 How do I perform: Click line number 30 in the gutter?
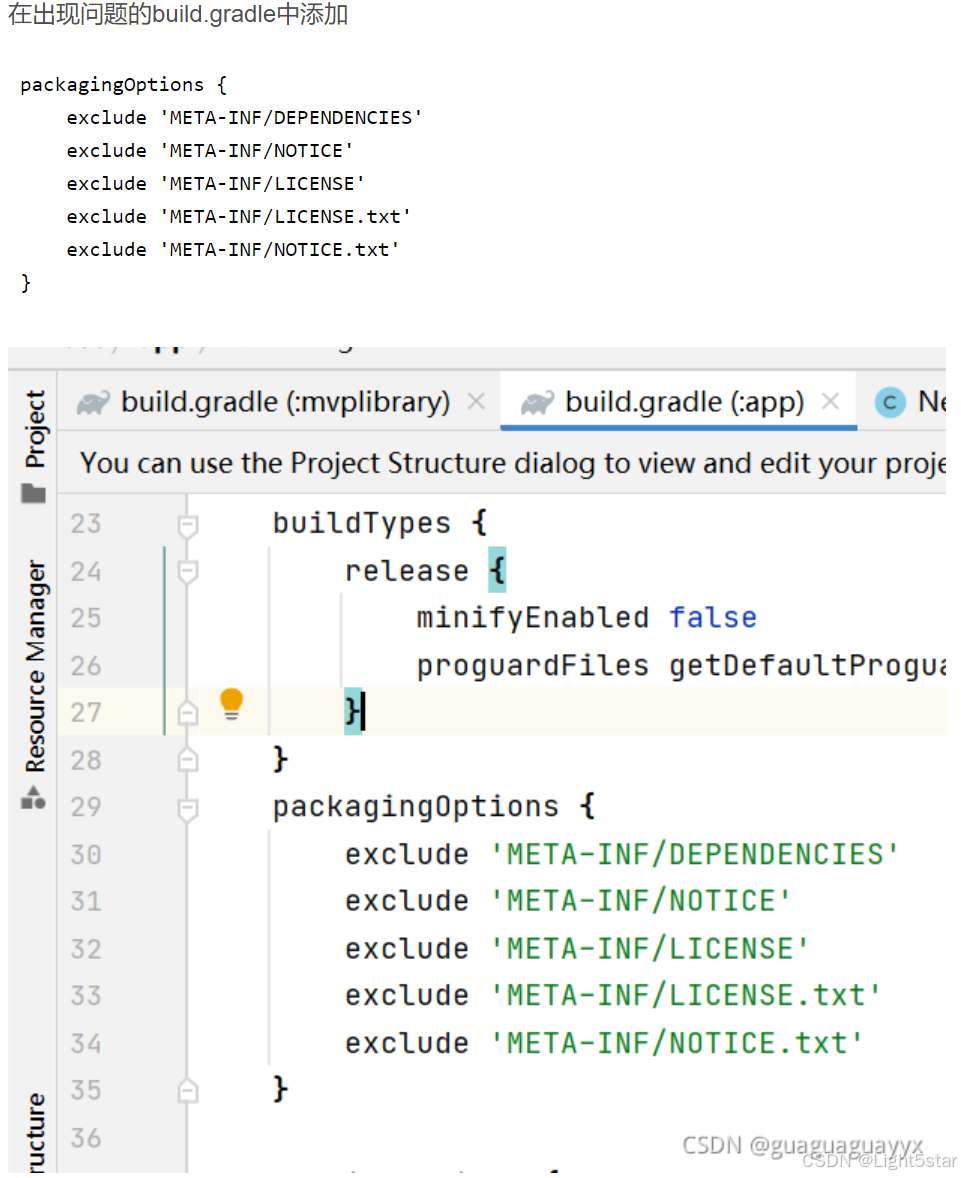[x=85, y=853]
